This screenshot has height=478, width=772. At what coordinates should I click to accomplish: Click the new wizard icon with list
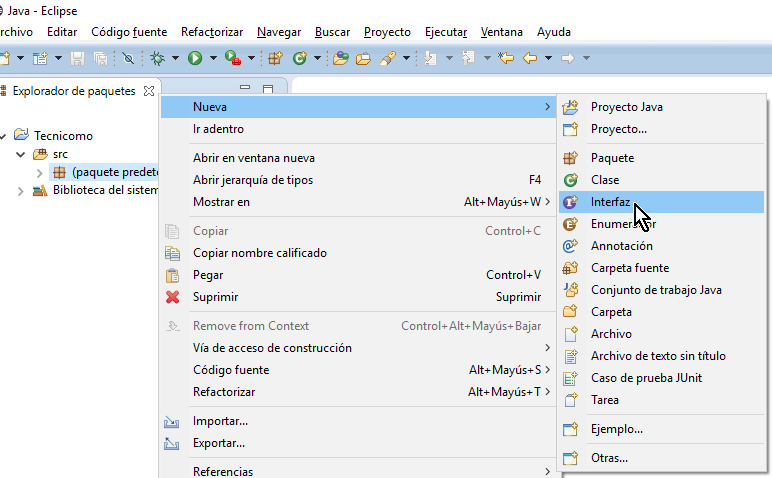tap(40, 58)
